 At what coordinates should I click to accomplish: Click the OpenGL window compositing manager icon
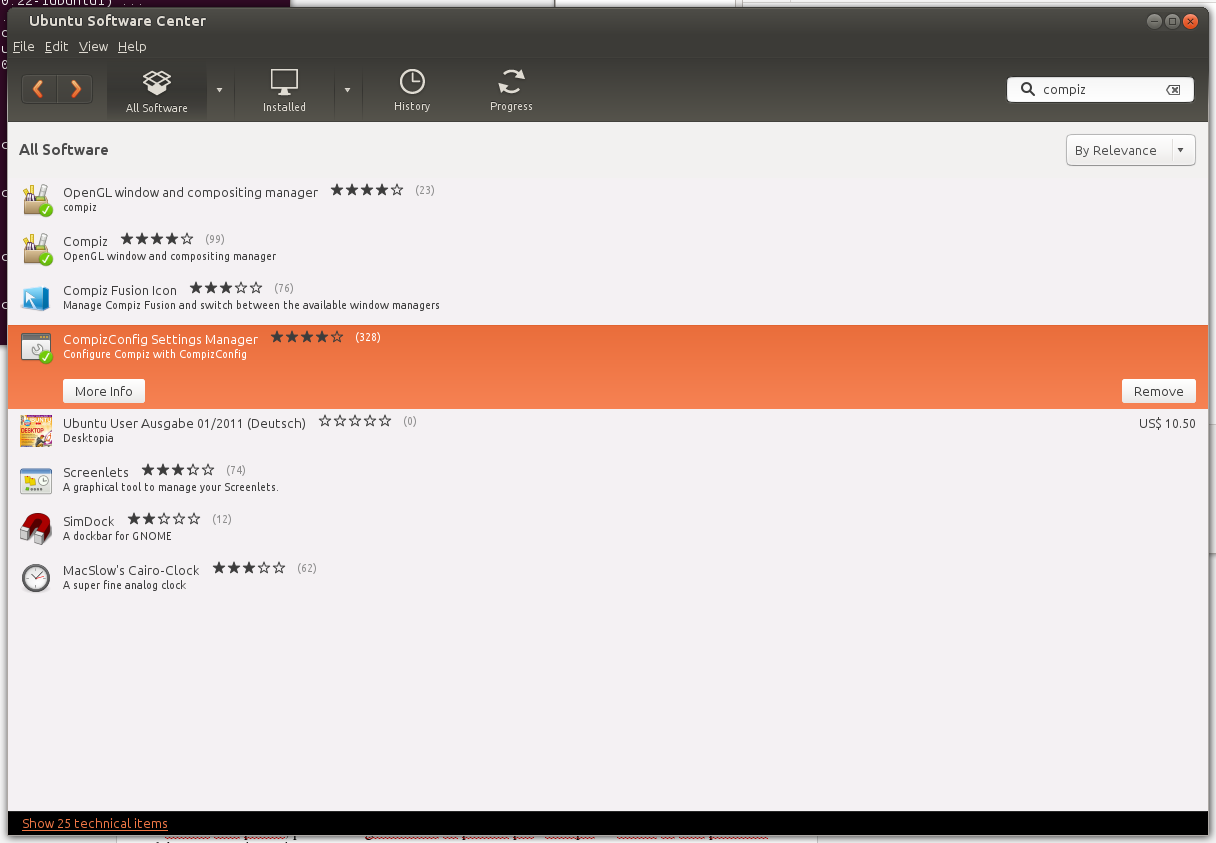coord(36,200)
